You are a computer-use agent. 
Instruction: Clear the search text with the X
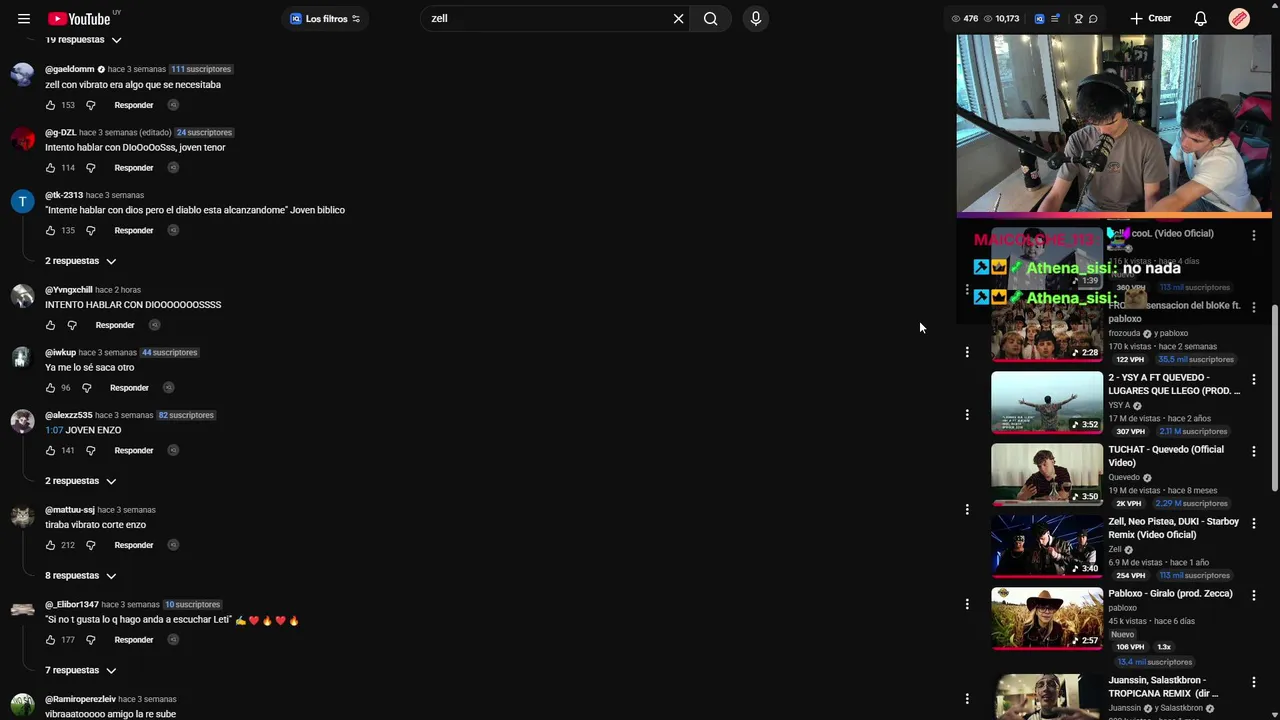click(x=678, y=19)
